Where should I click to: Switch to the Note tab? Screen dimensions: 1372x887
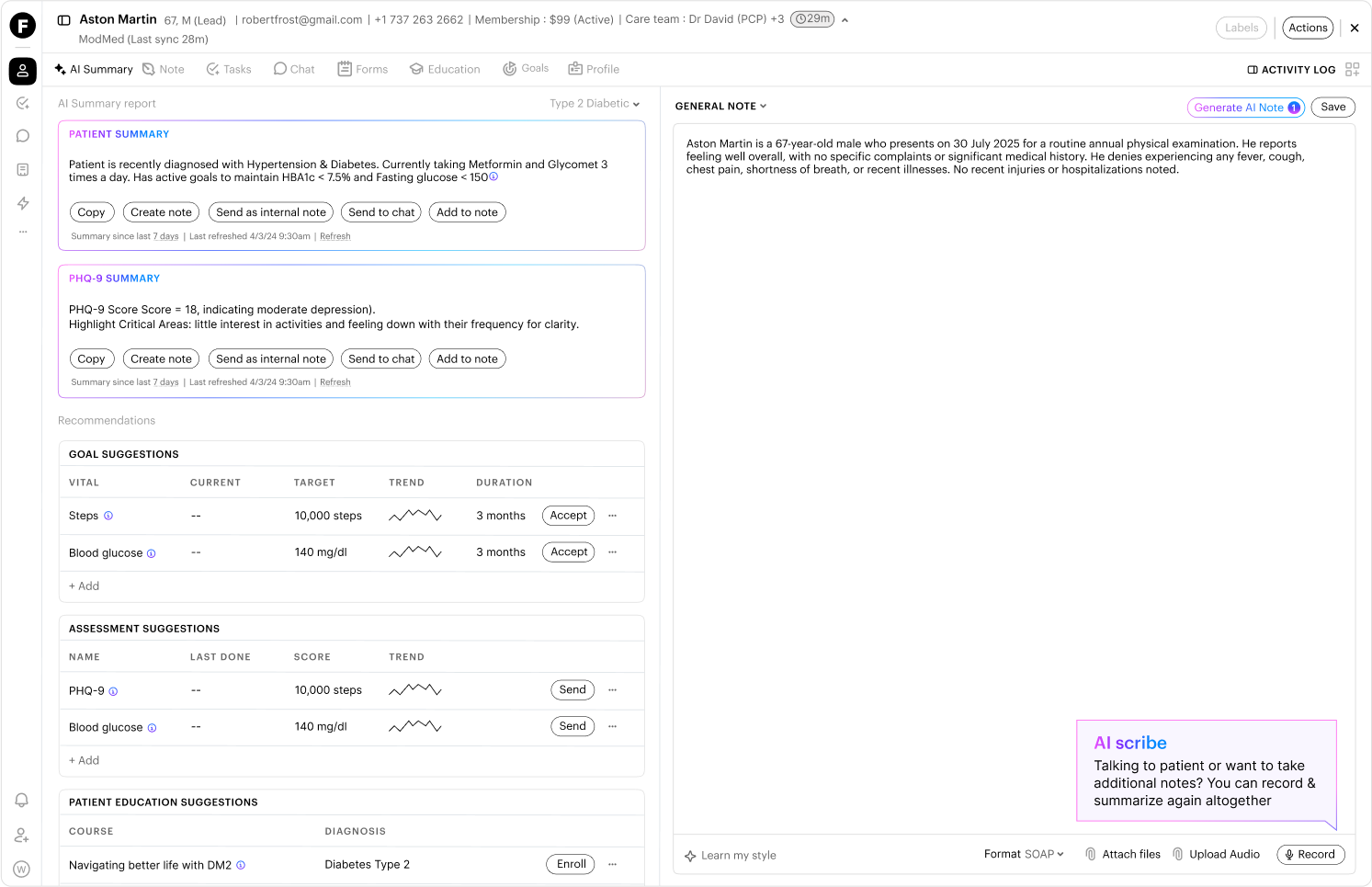(164, 69)
